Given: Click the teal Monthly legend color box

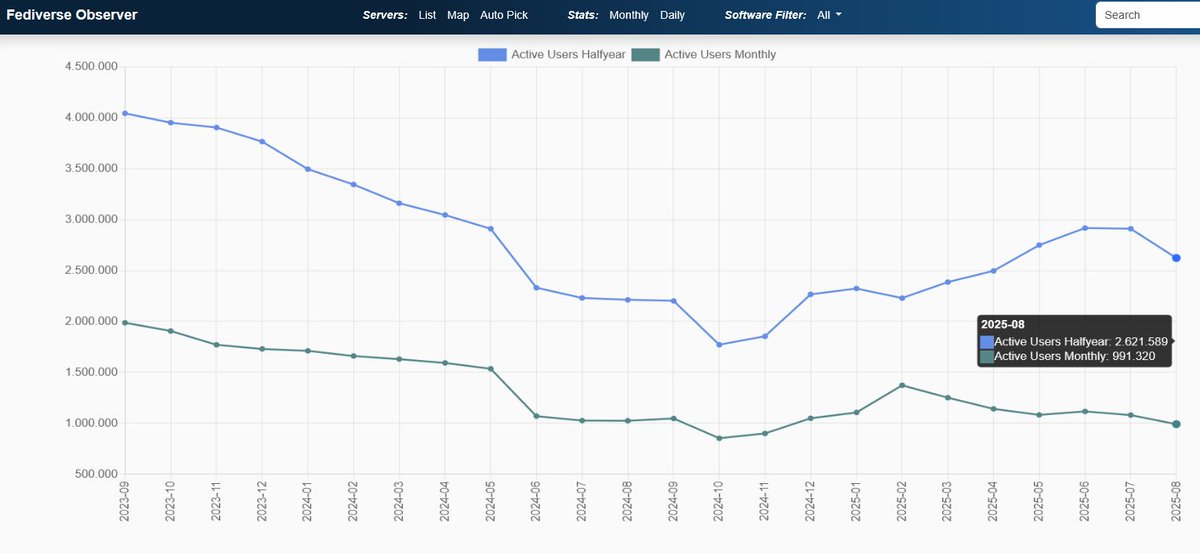Looking at the screenshot, I should click(646, 54).
